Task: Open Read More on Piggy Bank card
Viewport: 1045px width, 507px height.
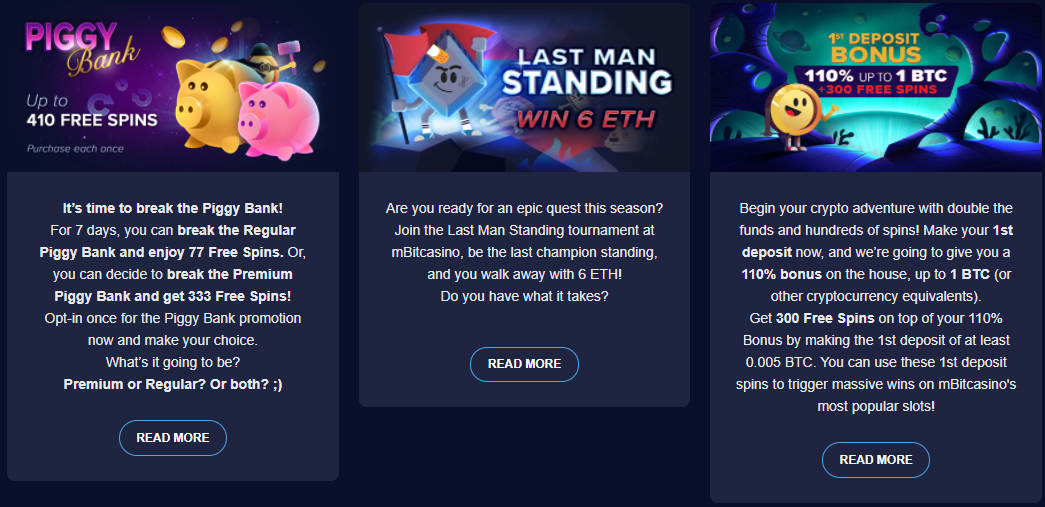Action: [x=173, y=438]
